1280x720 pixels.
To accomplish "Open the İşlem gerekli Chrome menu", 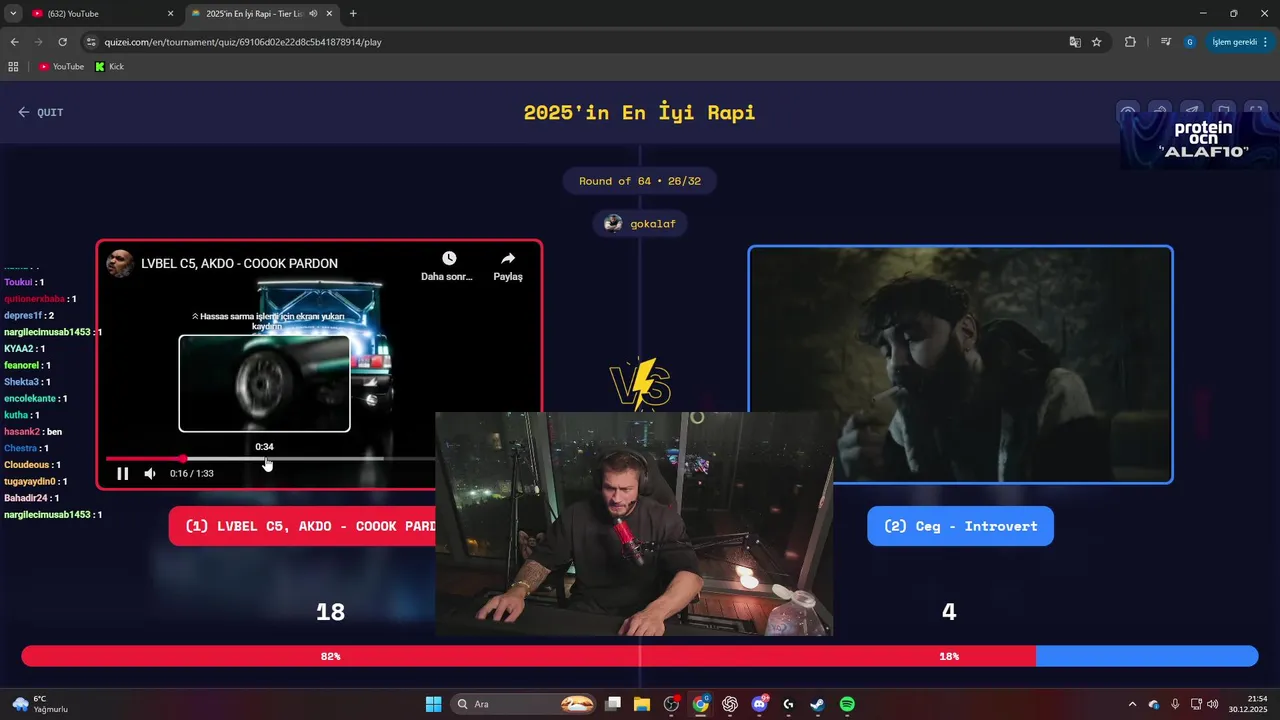I will pyautogui.click(x=1240, y=42).
